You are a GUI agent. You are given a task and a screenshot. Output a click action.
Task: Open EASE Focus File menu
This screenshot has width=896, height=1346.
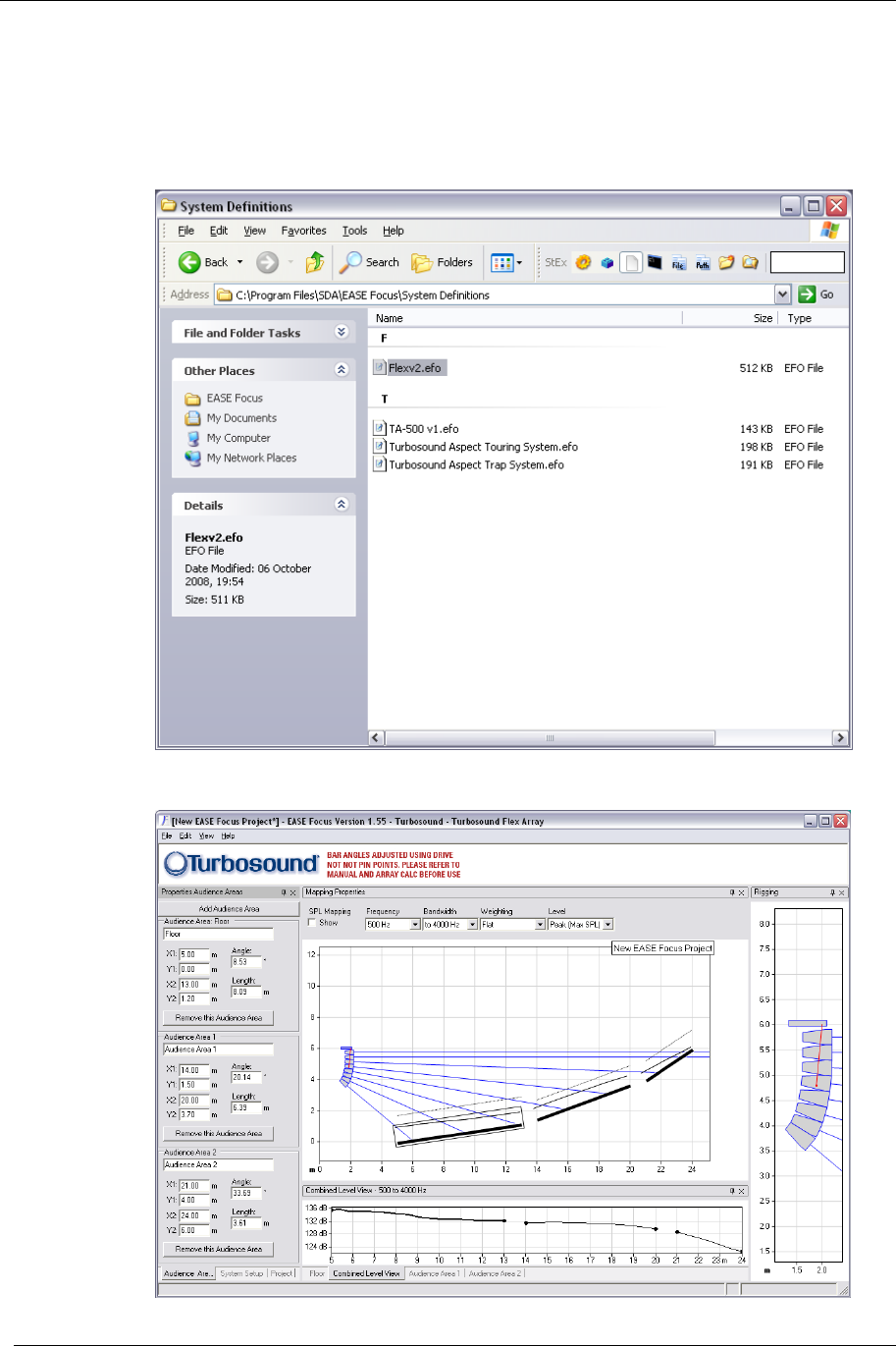pyautogui.click(x=166, y=836)
